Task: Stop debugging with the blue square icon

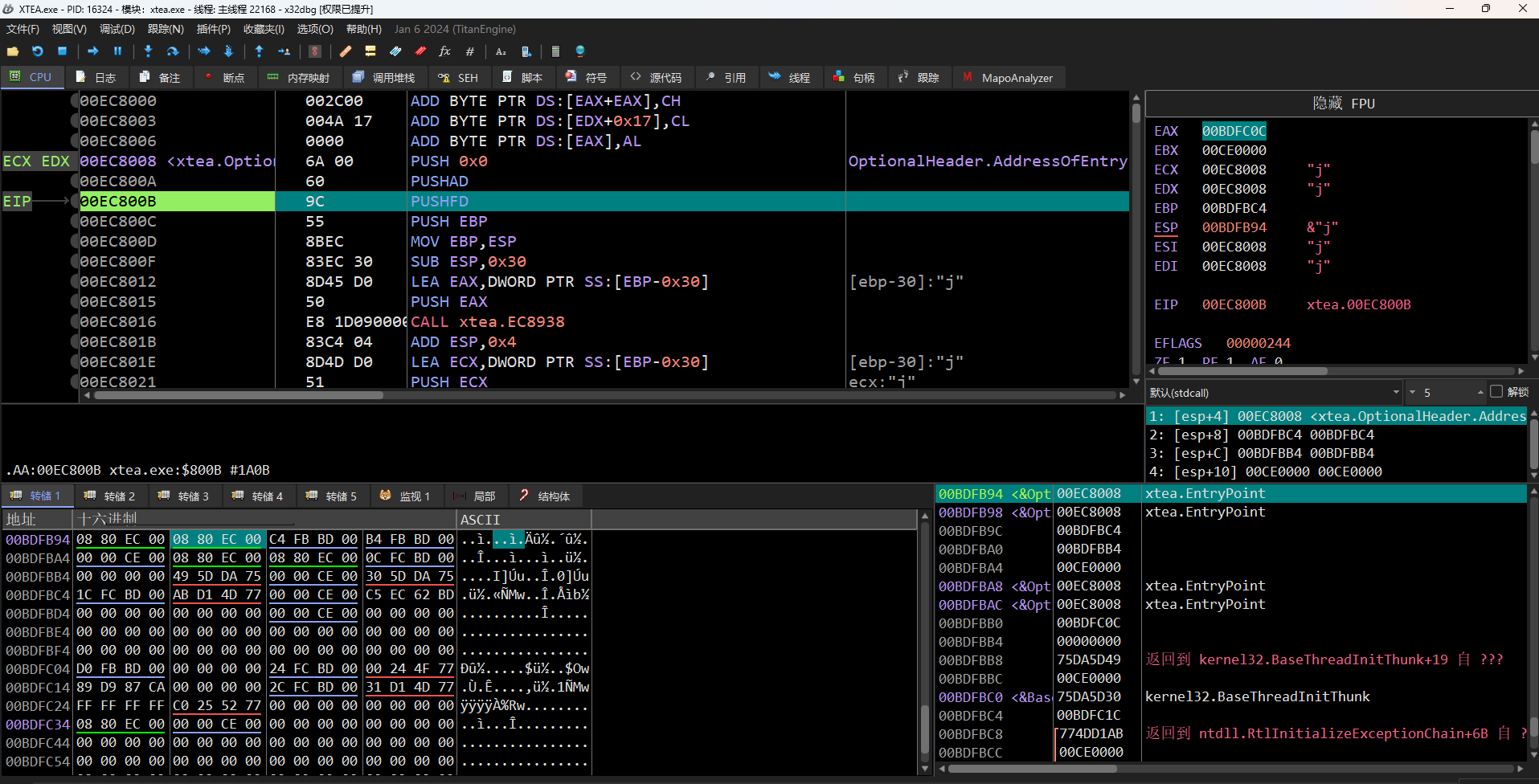Action: coord(63,51)
